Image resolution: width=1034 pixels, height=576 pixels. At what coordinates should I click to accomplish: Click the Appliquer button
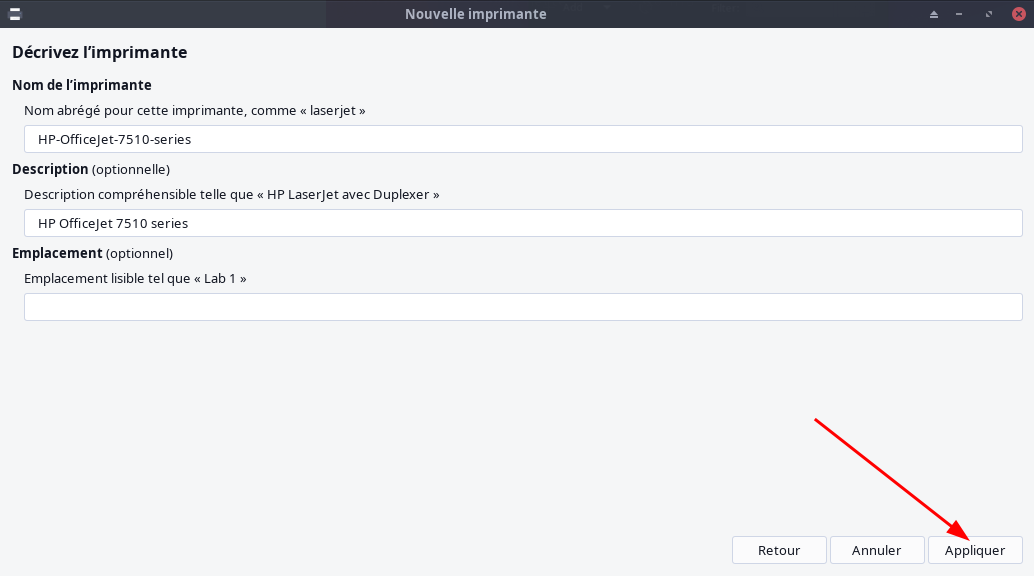[975, 550]
